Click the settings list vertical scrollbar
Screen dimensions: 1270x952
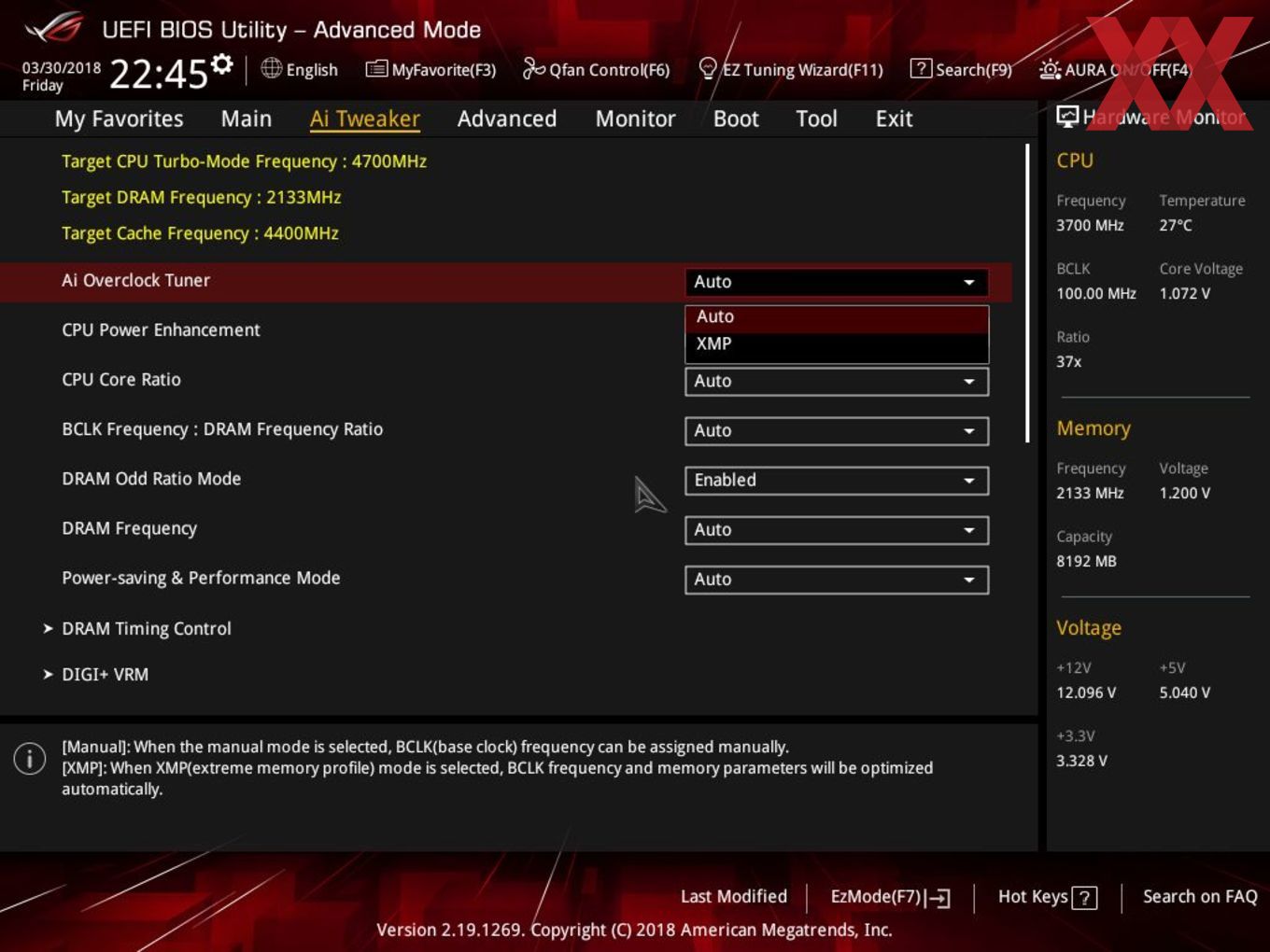click(x=1027, y=293)
